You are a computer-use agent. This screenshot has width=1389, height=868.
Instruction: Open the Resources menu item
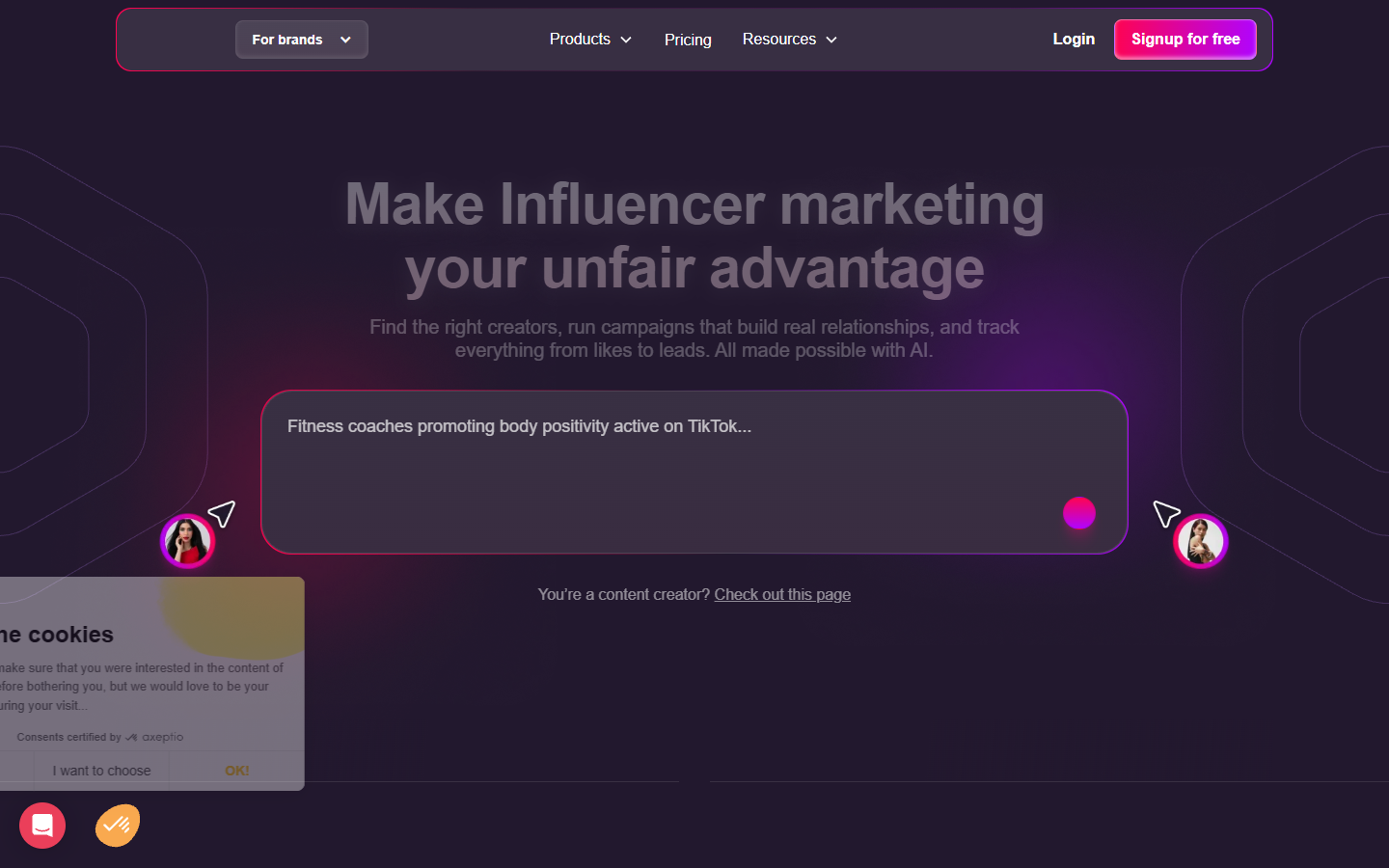(x=779, y=39)
